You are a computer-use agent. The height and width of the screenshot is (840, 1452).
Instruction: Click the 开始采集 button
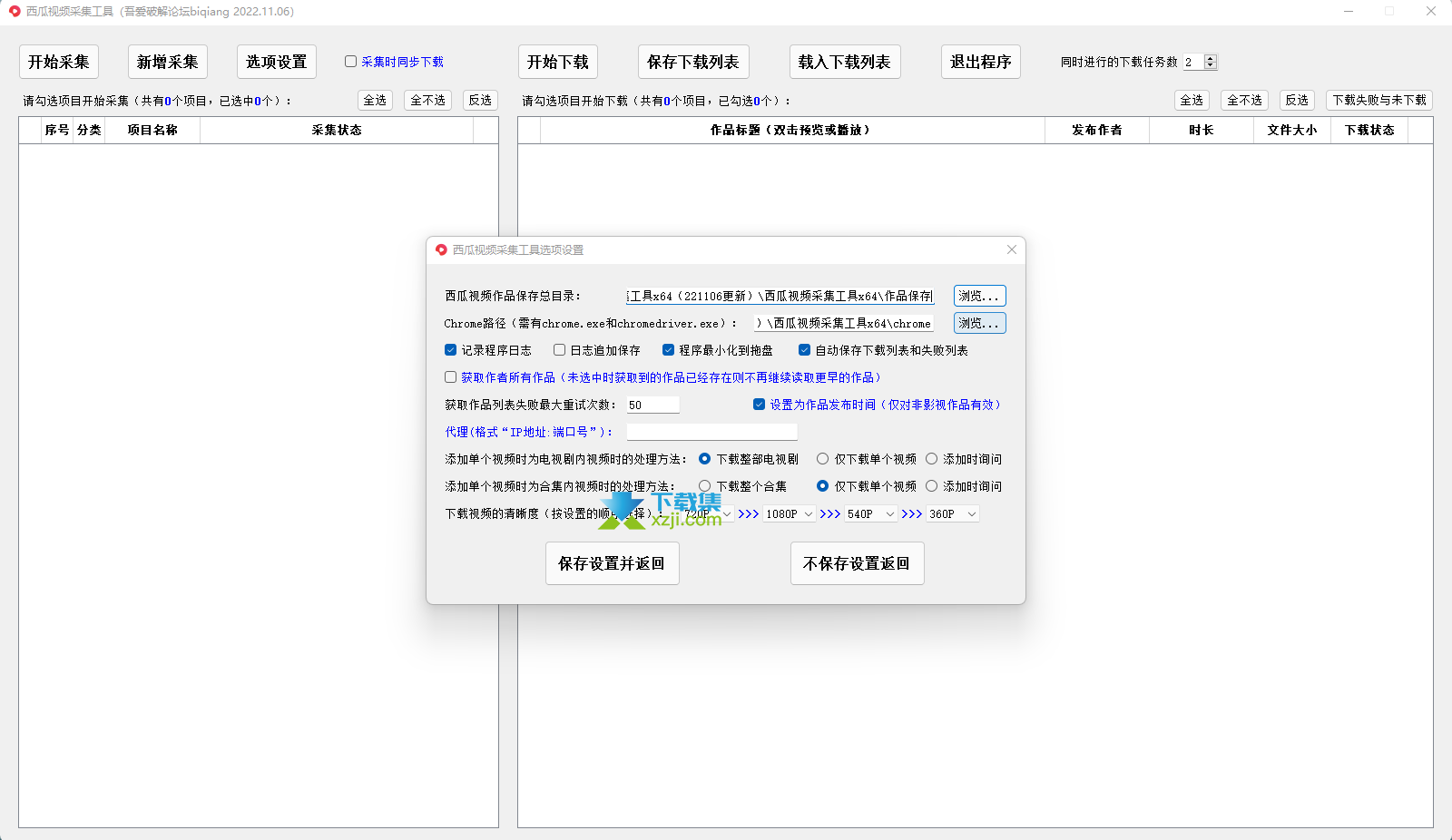(59, 62)
